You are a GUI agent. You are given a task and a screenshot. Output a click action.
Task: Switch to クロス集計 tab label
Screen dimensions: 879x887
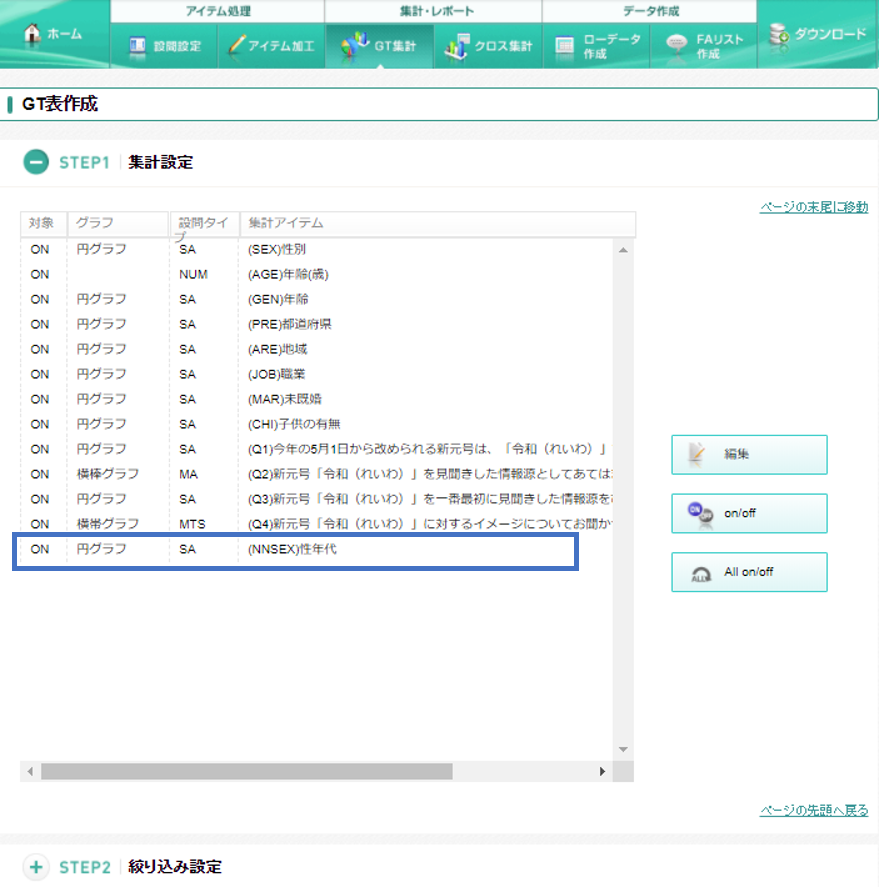[x=503, y=46]
